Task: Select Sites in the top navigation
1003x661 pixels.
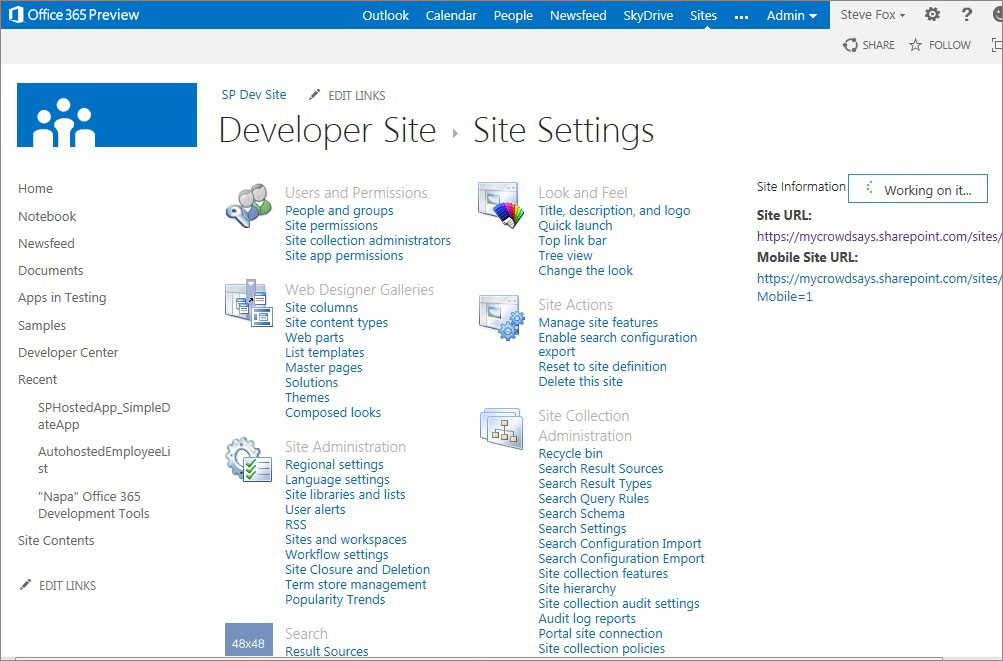Action: click(703, 15)
